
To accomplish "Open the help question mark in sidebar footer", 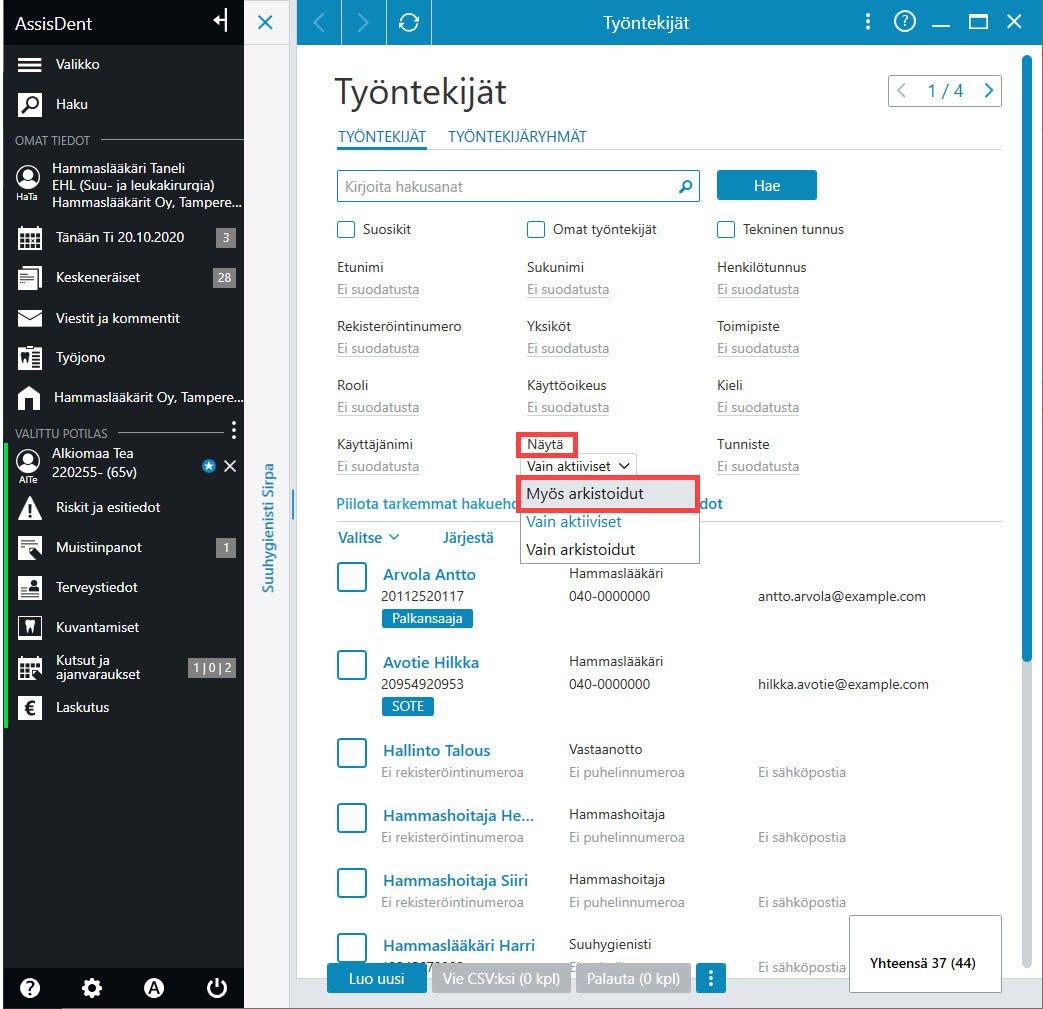I will point(30,988).
